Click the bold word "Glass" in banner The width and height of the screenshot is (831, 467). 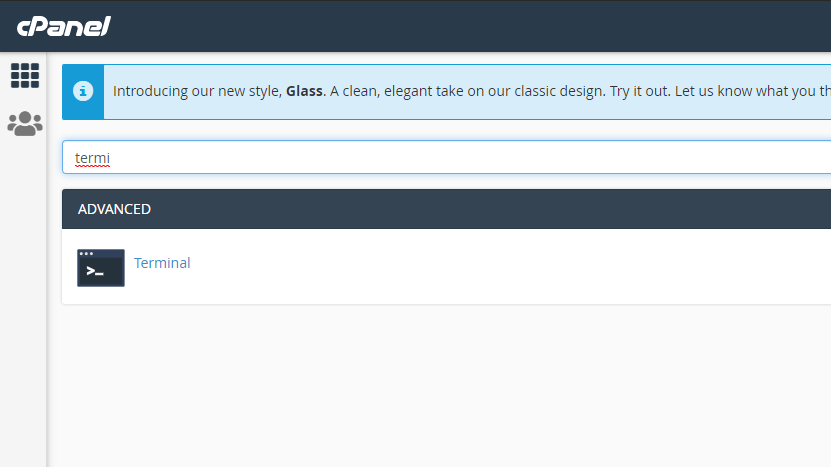point(304,91)
